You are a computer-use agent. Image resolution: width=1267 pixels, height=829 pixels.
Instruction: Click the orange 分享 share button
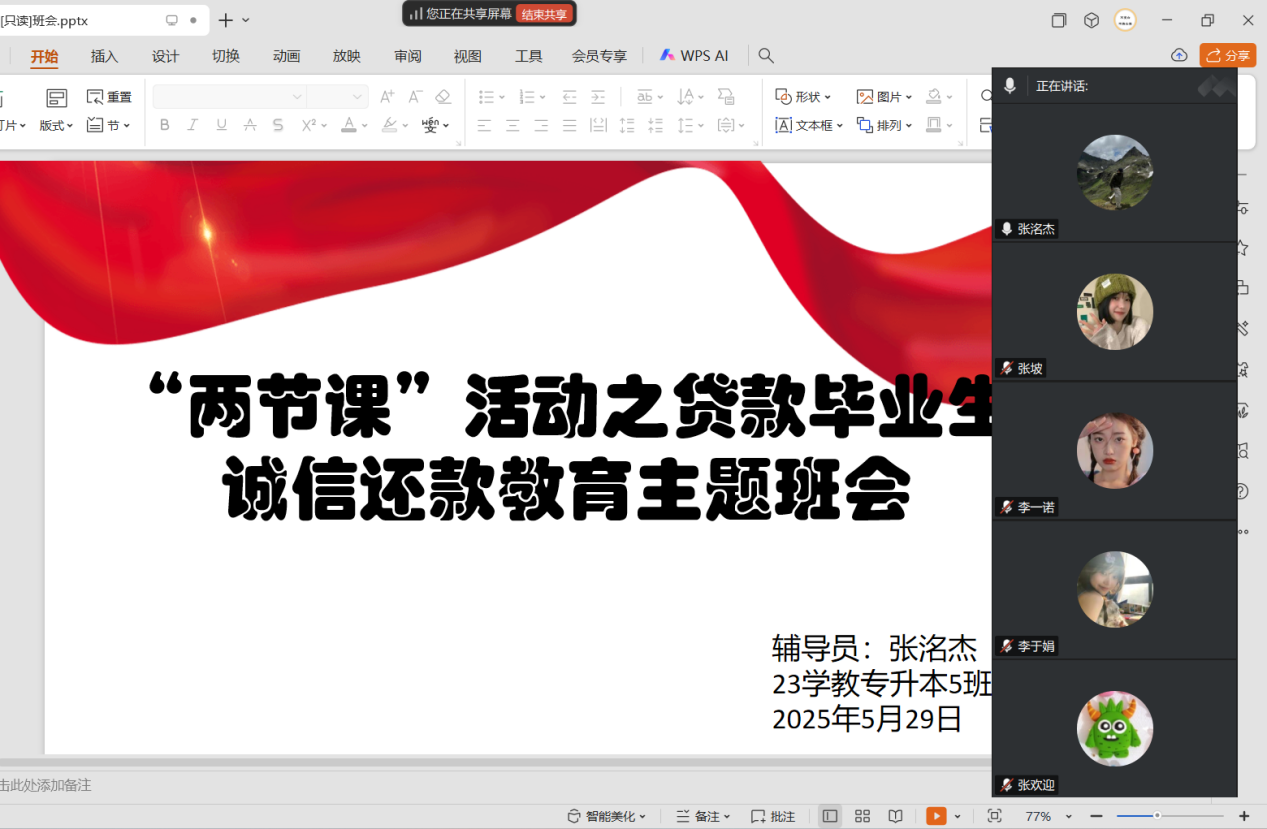(x=1228, y=56)
